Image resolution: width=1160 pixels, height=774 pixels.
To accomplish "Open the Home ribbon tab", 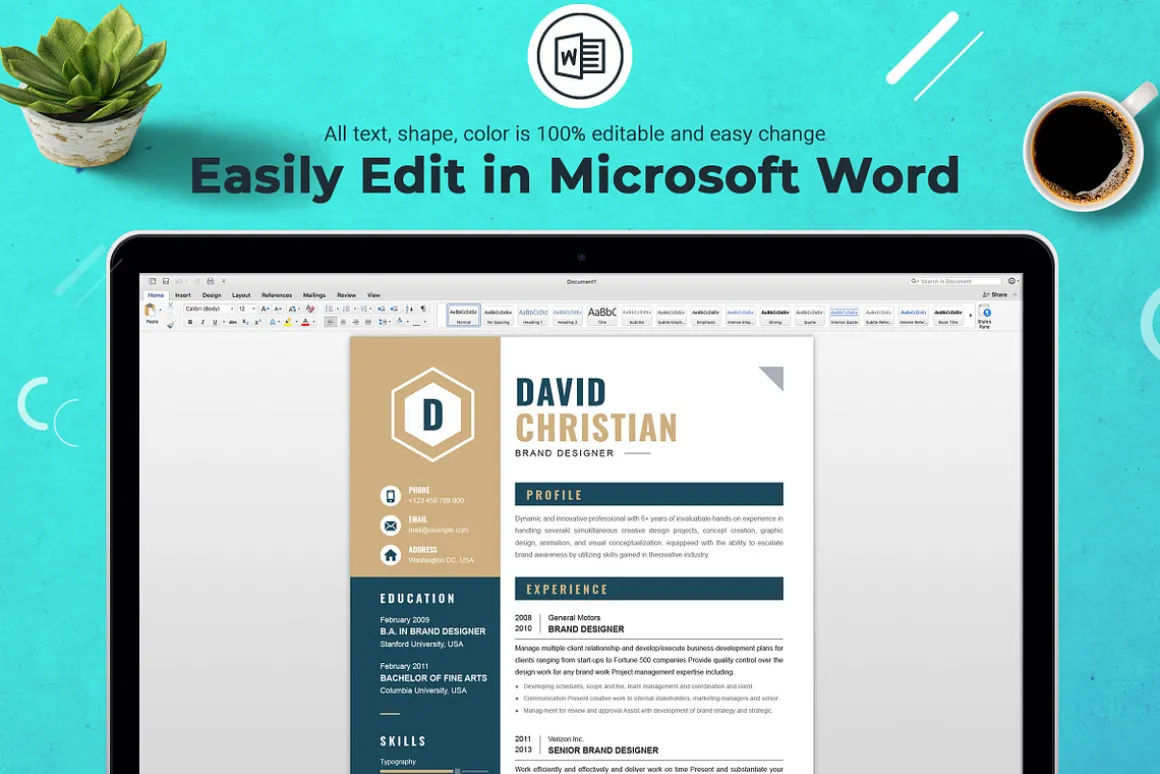I will pos(156,295).
